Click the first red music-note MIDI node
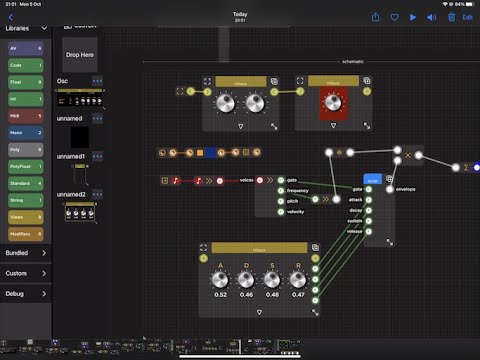This screenshot has height=360, width=480. point(176,181)
